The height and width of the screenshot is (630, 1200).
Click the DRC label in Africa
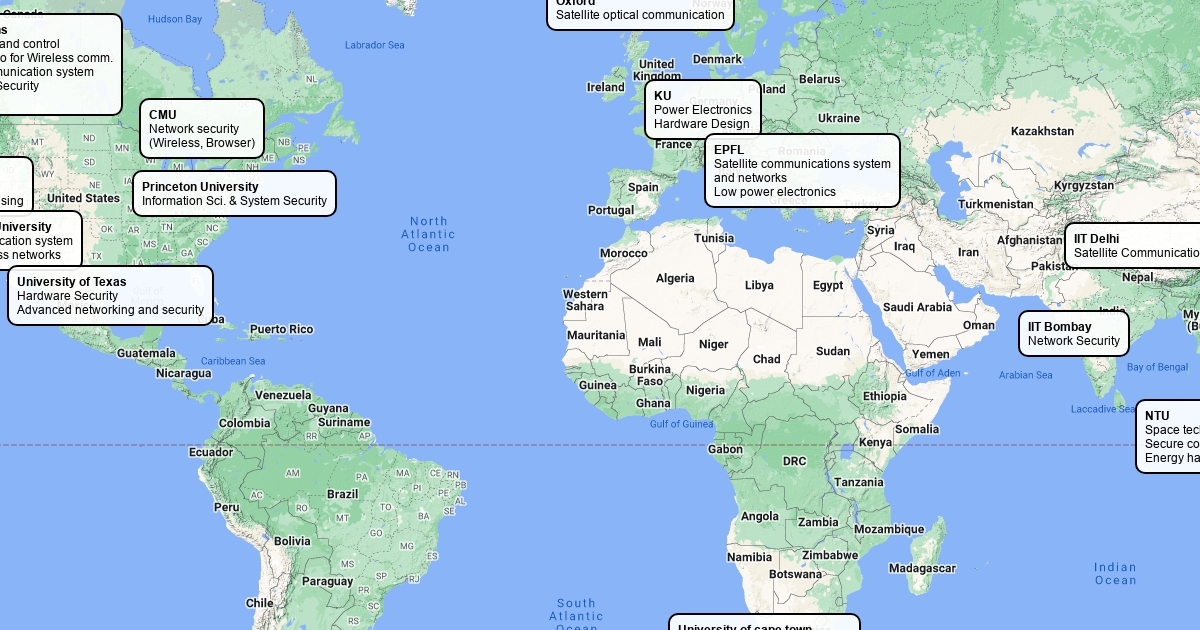[x=794, y=461]
